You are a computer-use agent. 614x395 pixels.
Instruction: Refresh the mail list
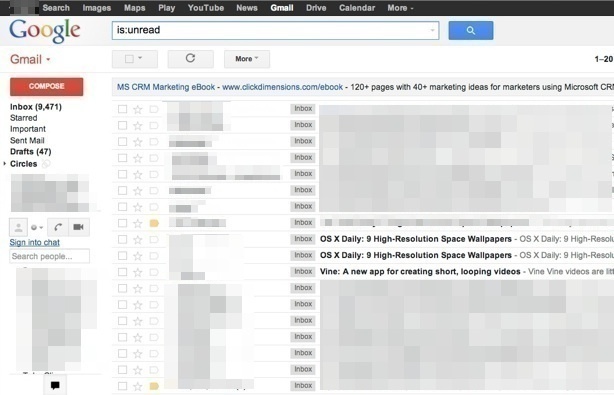click(x=190, y=59)
